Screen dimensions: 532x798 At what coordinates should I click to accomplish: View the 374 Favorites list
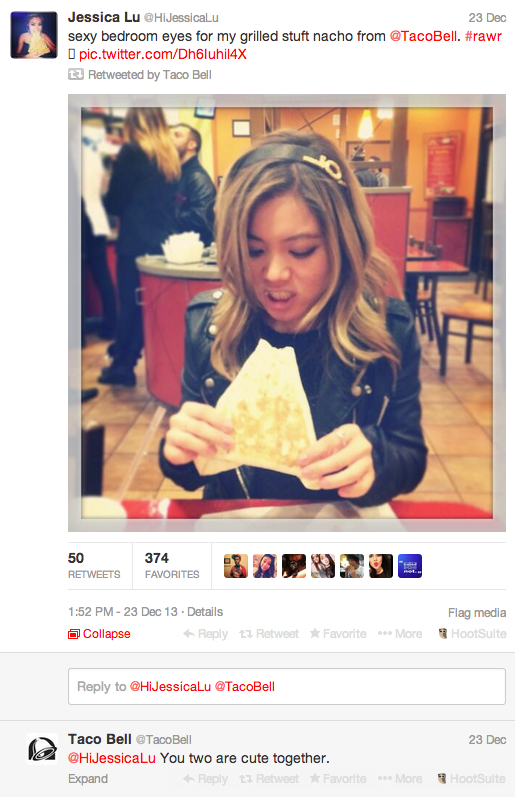pyautogui.click(x=172, y=565)
